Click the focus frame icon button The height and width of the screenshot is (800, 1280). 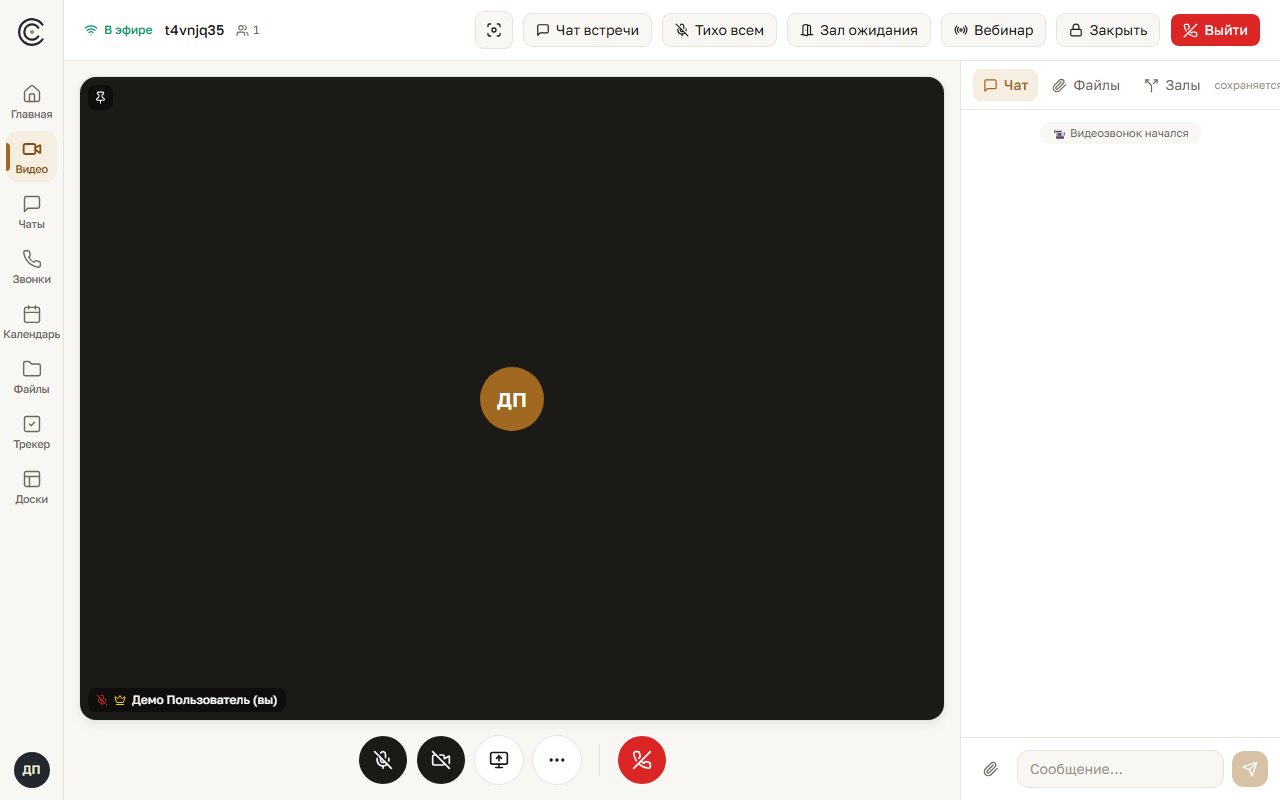point(494,30)
